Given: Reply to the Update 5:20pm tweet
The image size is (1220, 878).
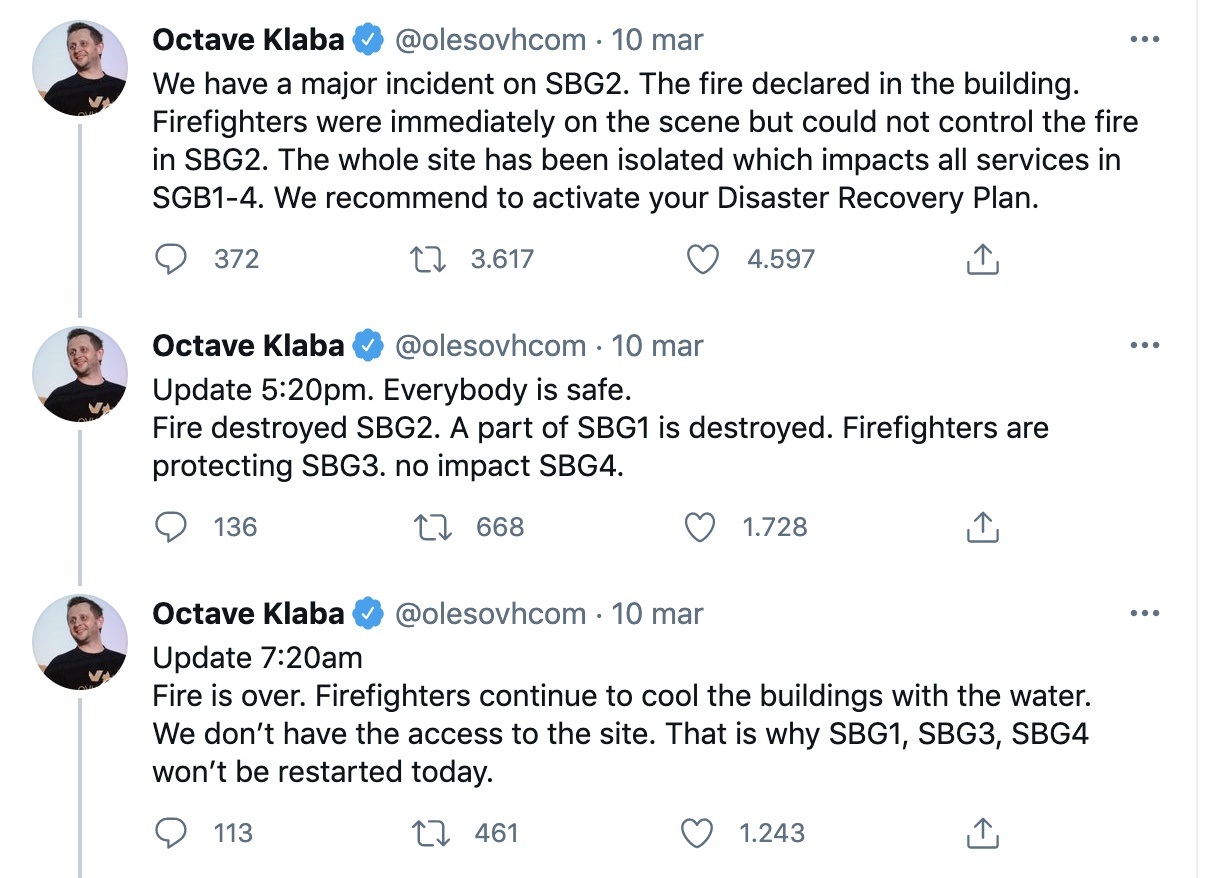Looking at the screenshot, I should coord(173,527).
